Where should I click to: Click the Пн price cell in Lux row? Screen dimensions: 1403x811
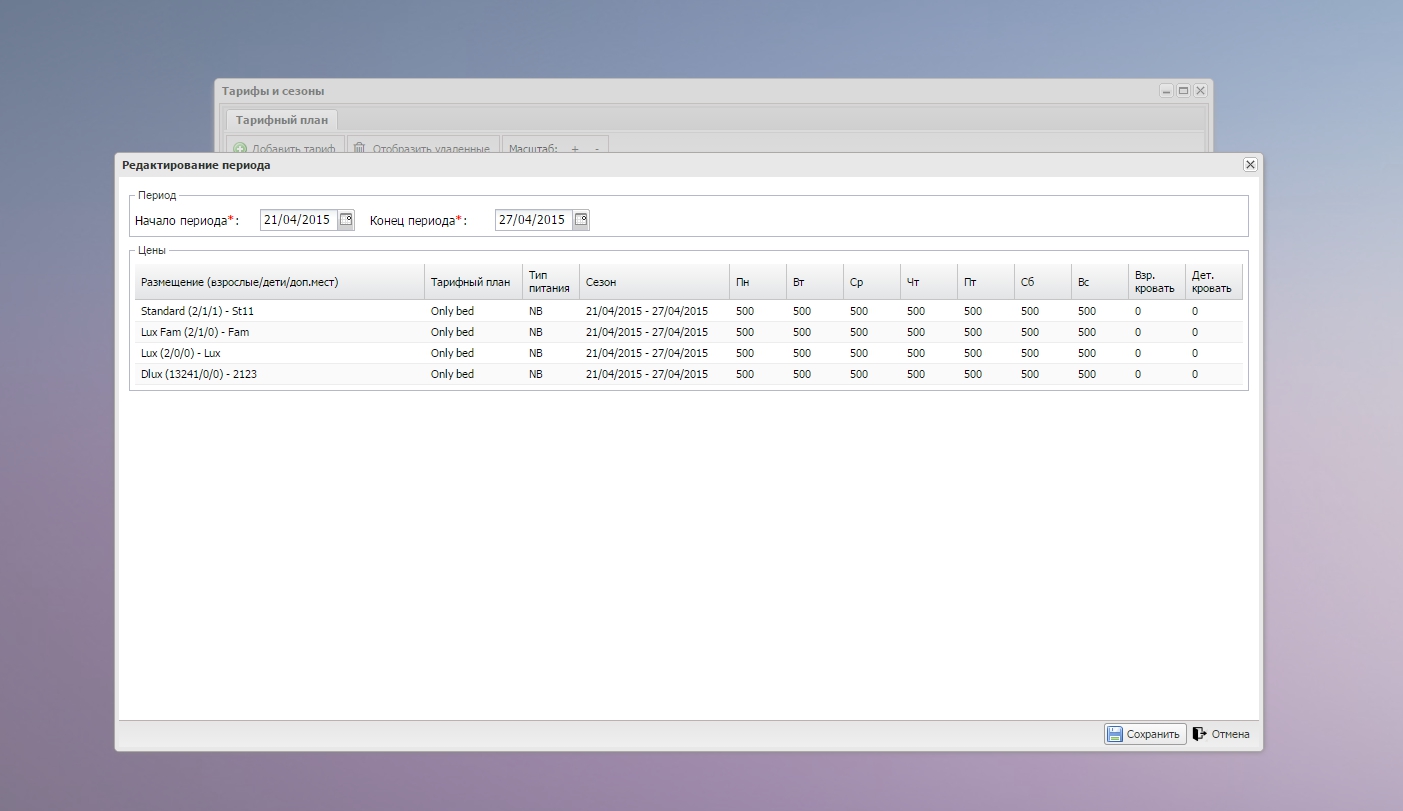coord(745,353)
